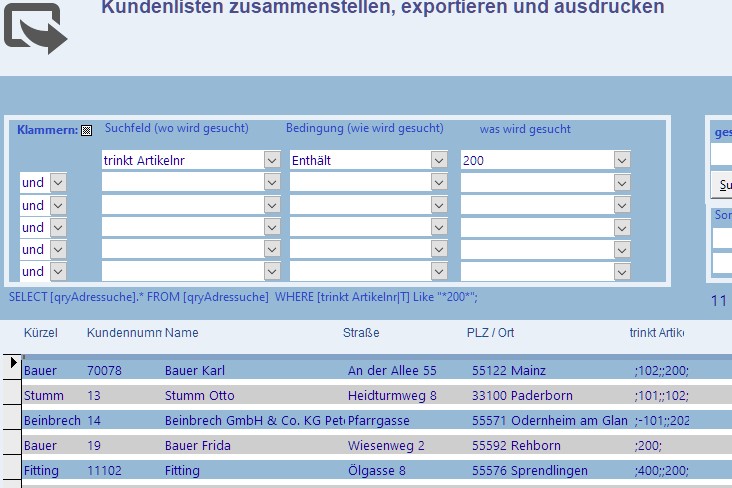Open dropdown of search value '200'
Viewport: 732px width, 488px height.
click(x=622, y=160)
